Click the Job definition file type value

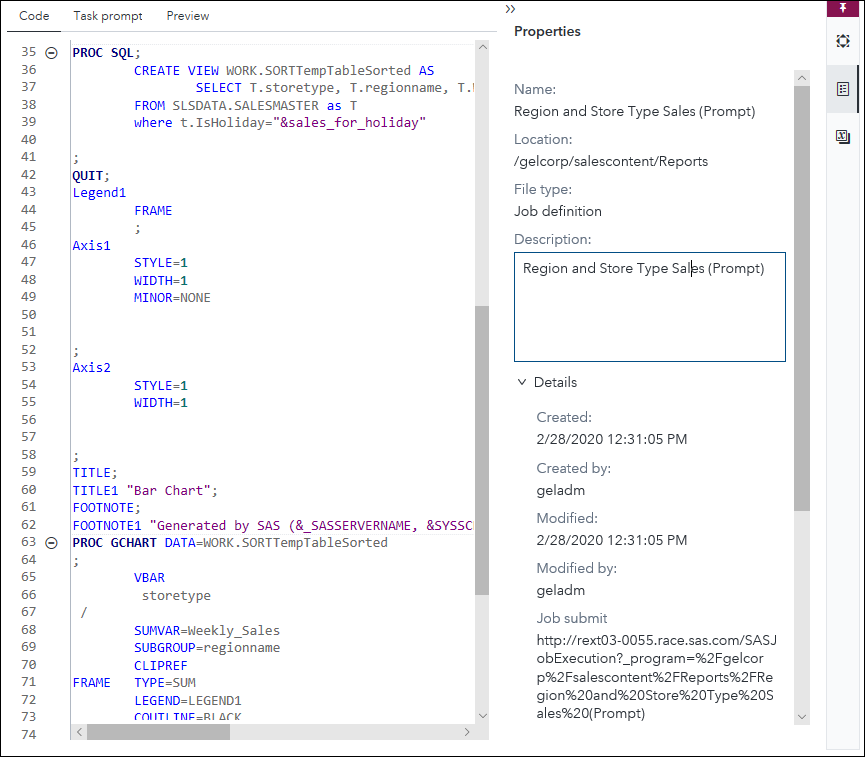point(558,211)
